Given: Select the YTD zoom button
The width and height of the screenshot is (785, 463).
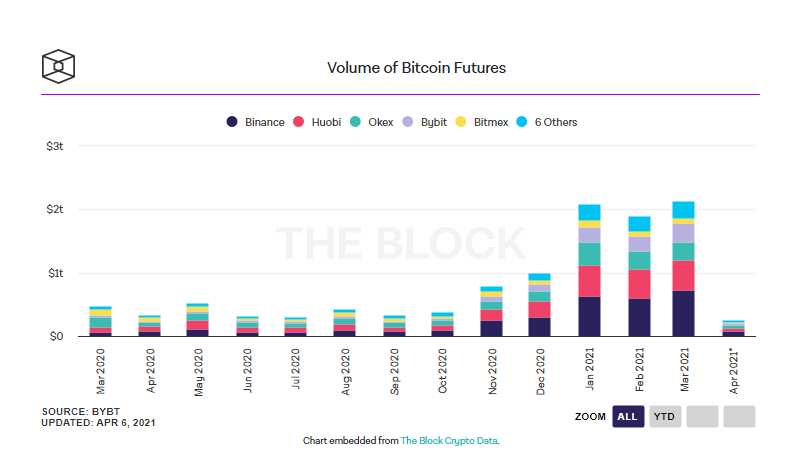Looking at the screenshot, I should click(664, 416).
